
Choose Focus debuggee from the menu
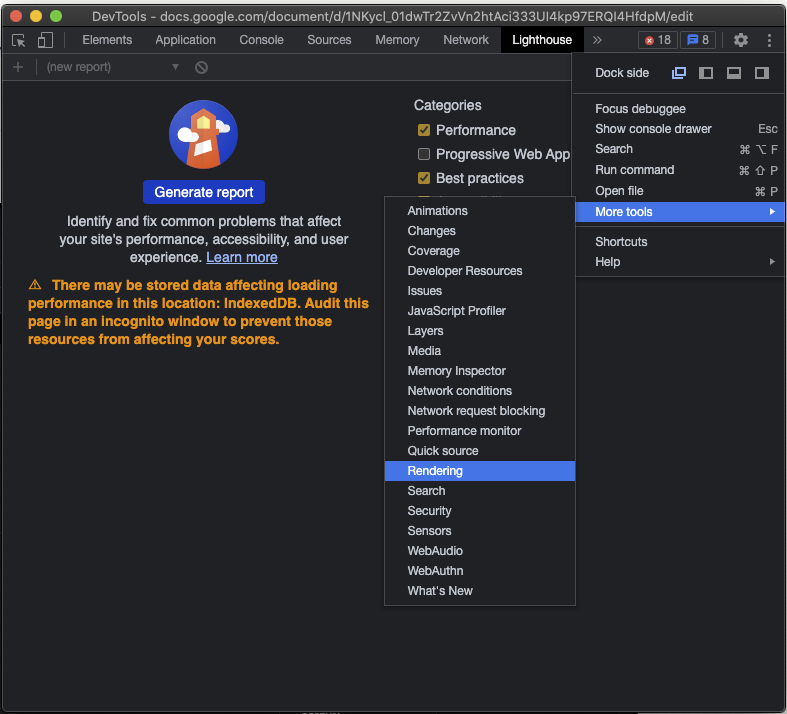[680, 109]
